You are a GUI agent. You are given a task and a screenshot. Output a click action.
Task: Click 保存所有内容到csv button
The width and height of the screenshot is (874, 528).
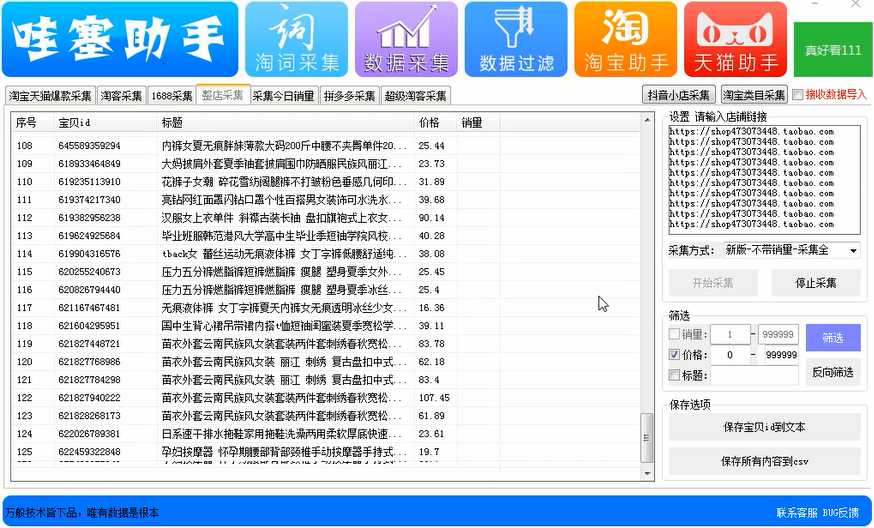click(764, 461)
